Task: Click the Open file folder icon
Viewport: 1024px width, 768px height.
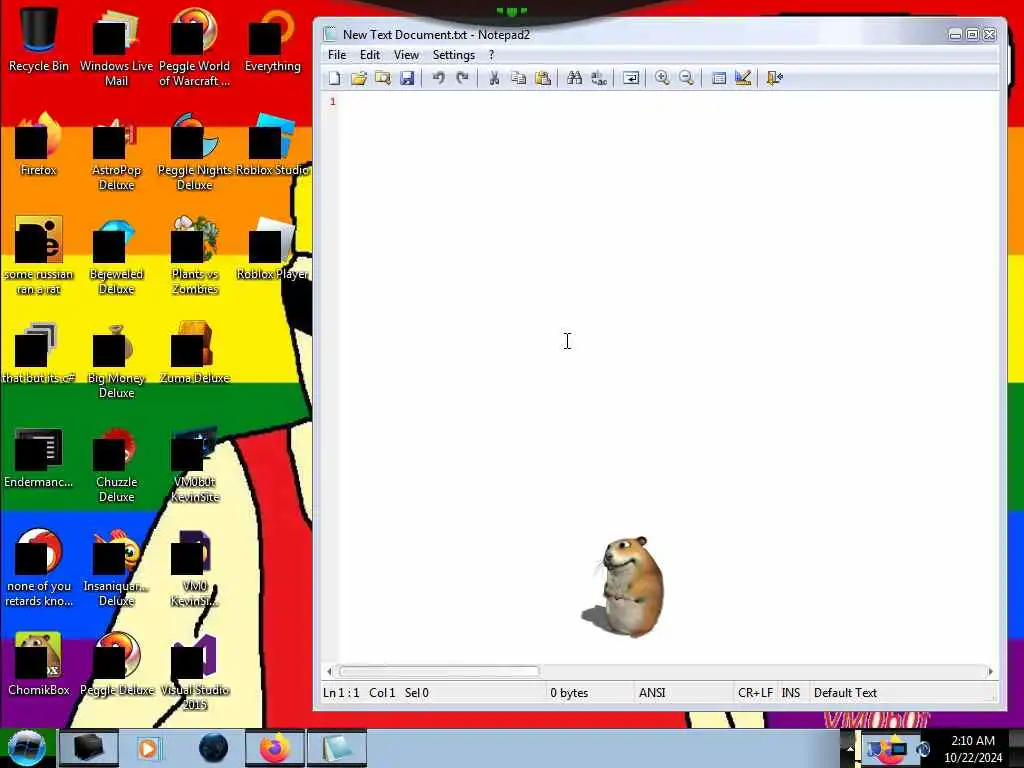Action: pyautogui.click(x=359, y=78)
